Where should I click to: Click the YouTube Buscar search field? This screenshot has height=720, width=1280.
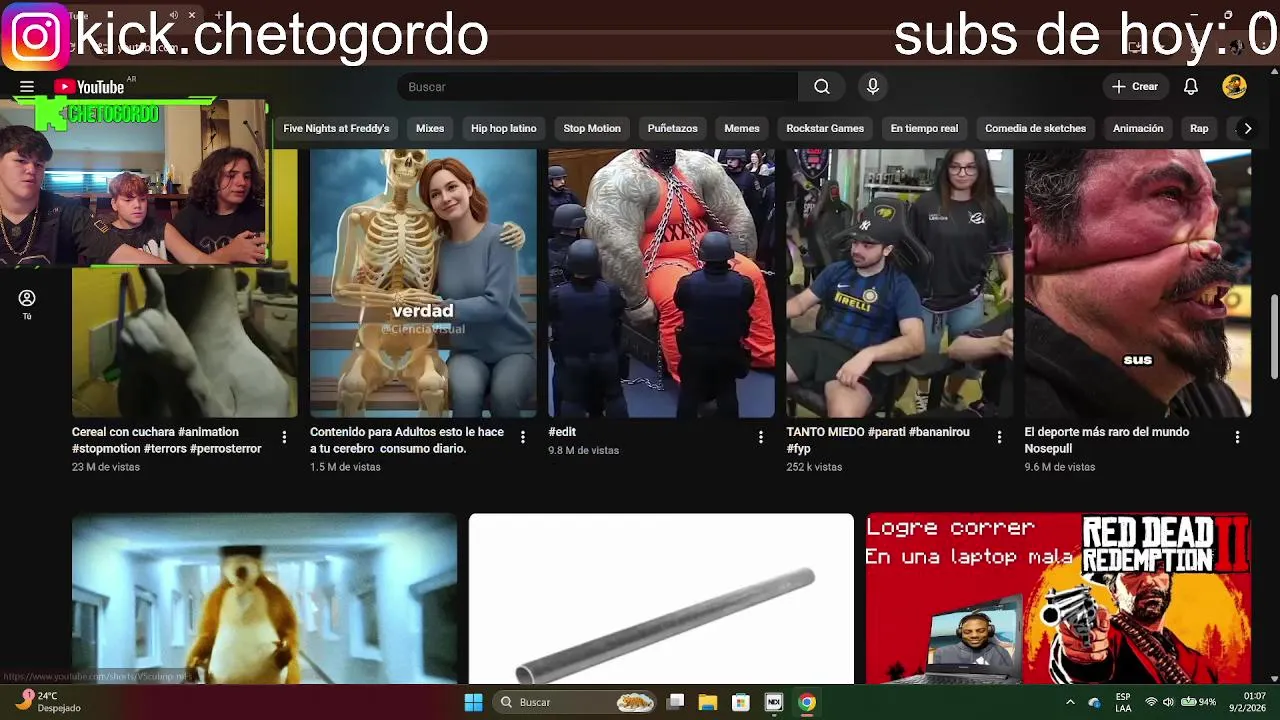[597, 87]
